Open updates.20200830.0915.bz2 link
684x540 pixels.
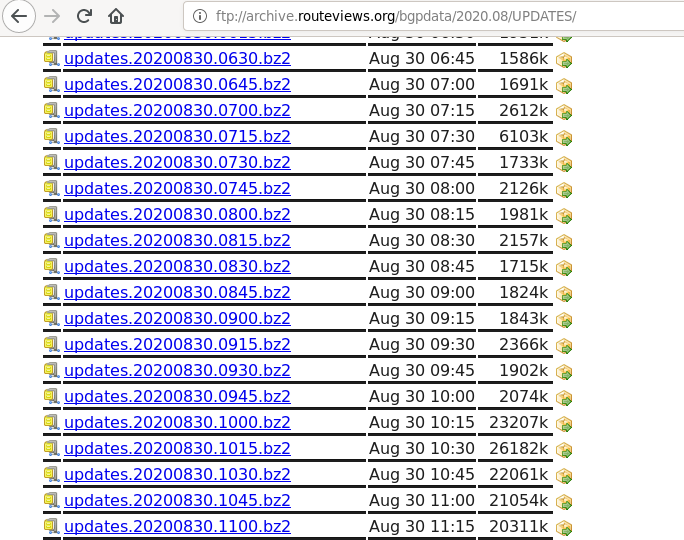coord(177,345)
